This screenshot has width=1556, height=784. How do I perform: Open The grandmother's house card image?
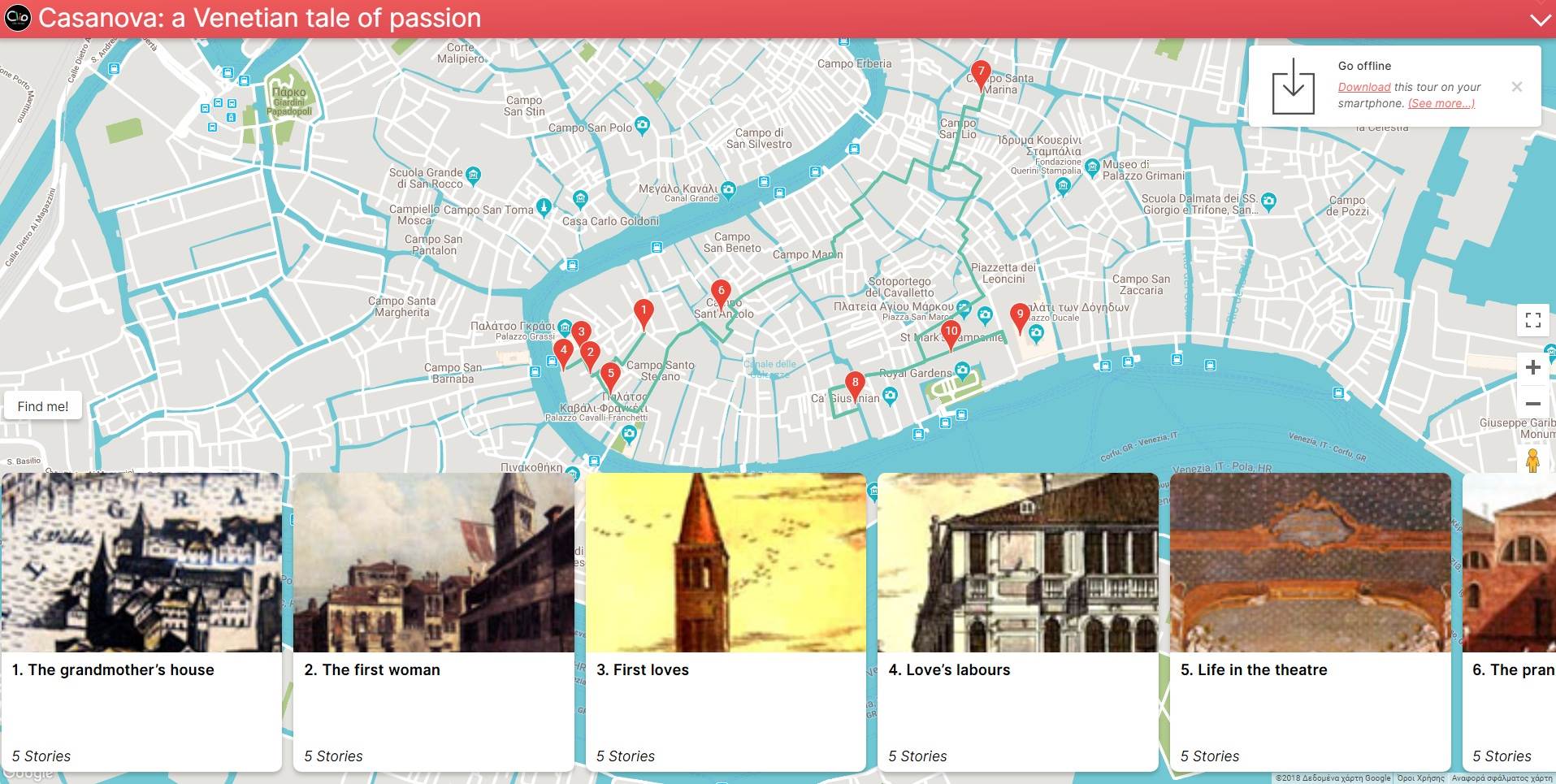142,562
